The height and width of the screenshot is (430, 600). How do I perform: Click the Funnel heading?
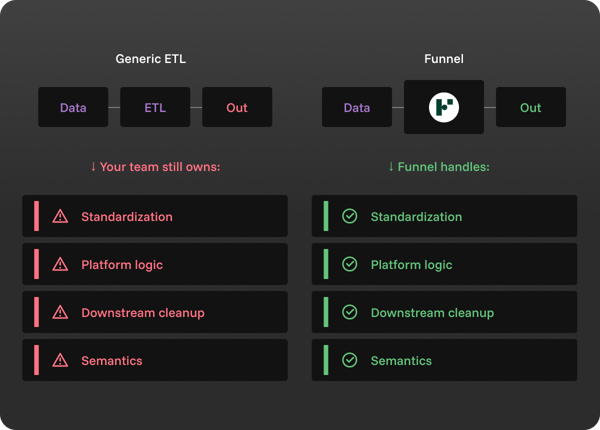pos(444,59)
